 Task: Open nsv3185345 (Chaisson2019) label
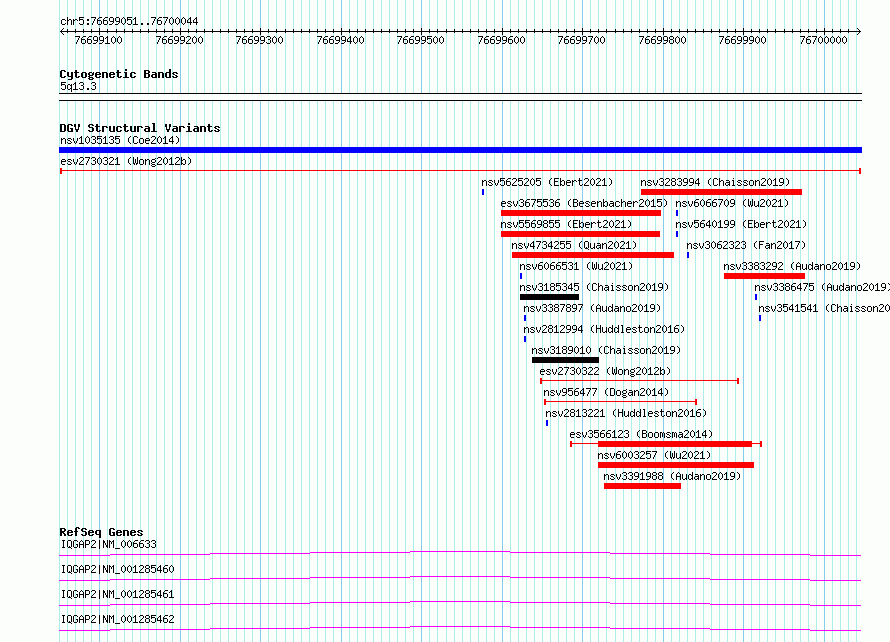point(594,287)
